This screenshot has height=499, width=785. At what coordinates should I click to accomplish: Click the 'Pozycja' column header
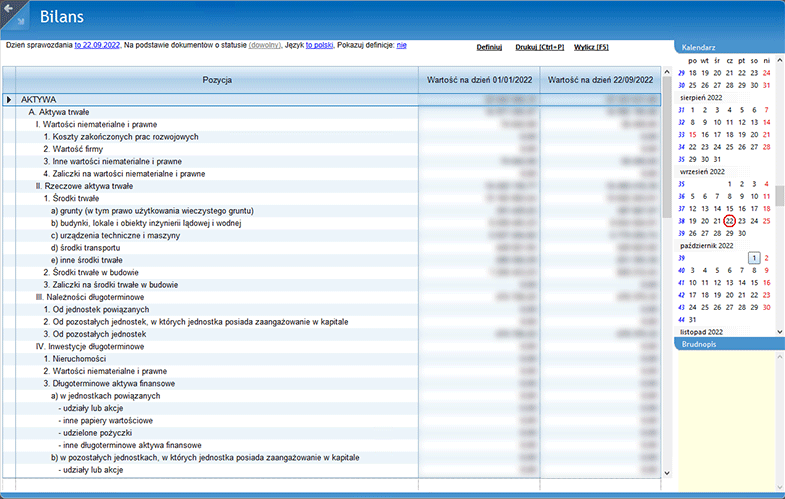tap(217, 79)
